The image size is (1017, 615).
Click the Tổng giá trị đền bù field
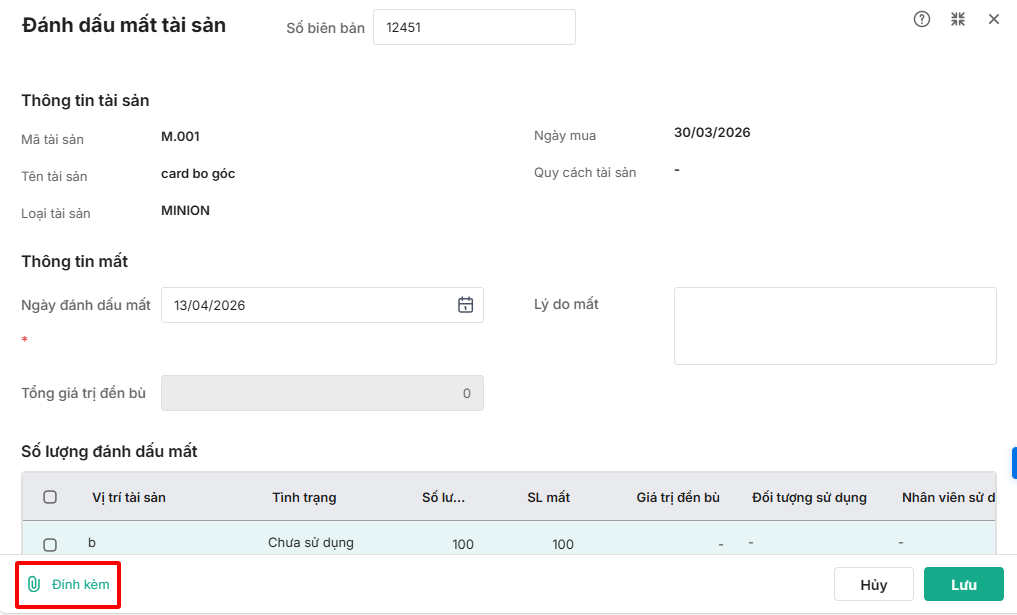tap(322, 393)
